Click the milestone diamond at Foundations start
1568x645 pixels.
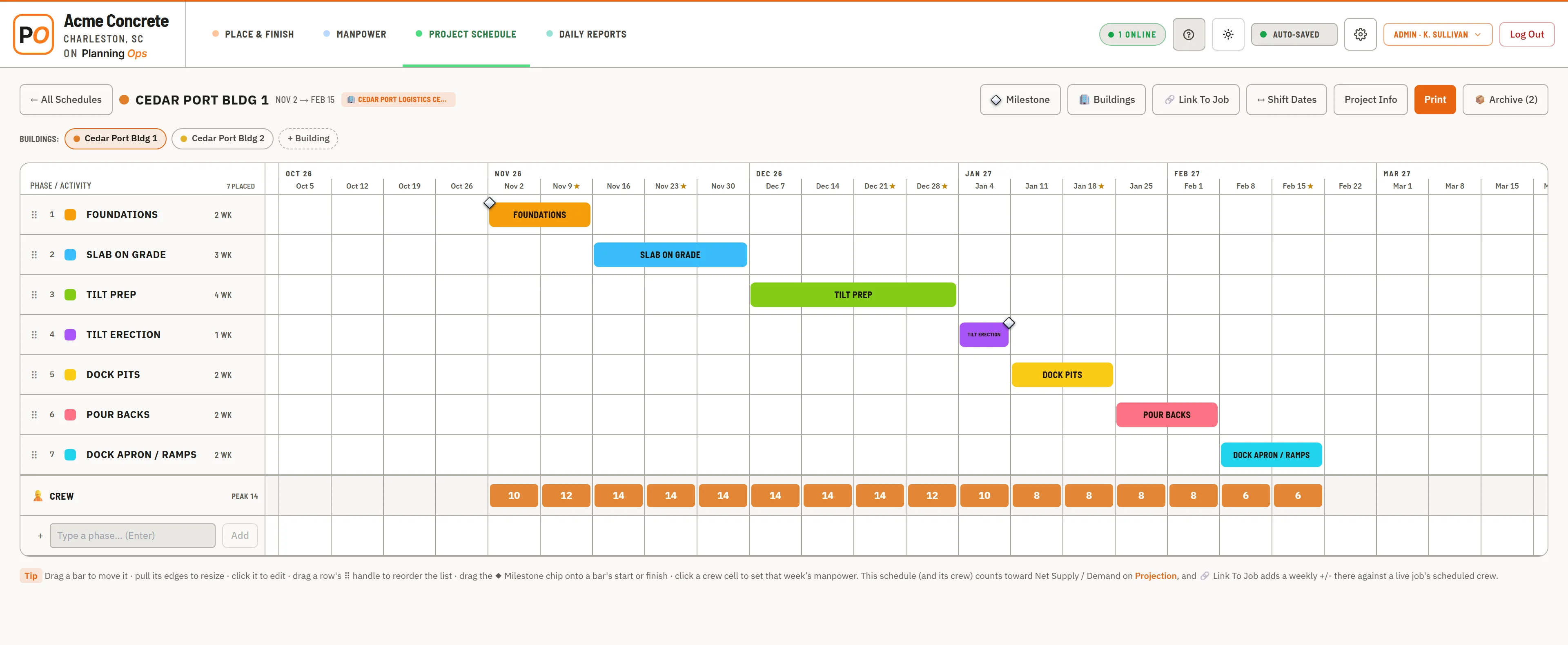pyautogui.click(x=490, y=202)
